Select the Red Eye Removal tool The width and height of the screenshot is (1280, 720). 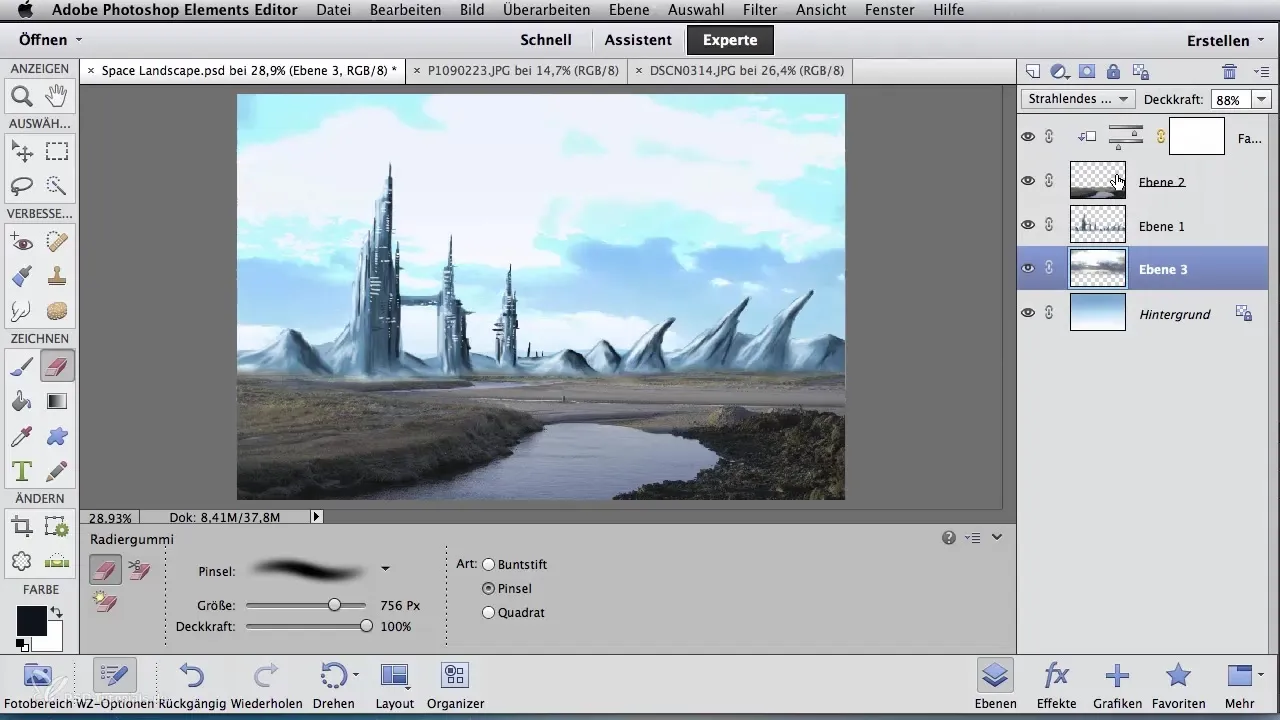[x=22, y=242]
